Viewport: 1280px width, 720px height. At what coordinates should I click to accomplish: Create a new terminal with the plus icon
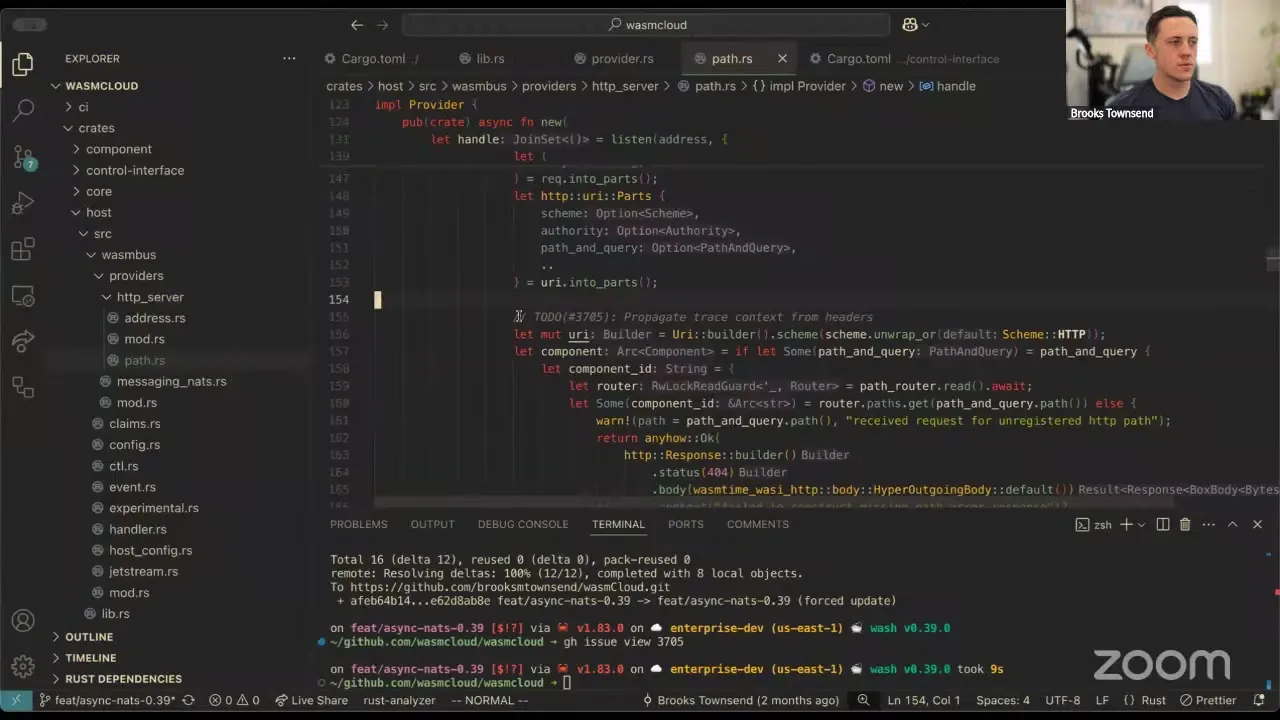tap(1126, 524)
